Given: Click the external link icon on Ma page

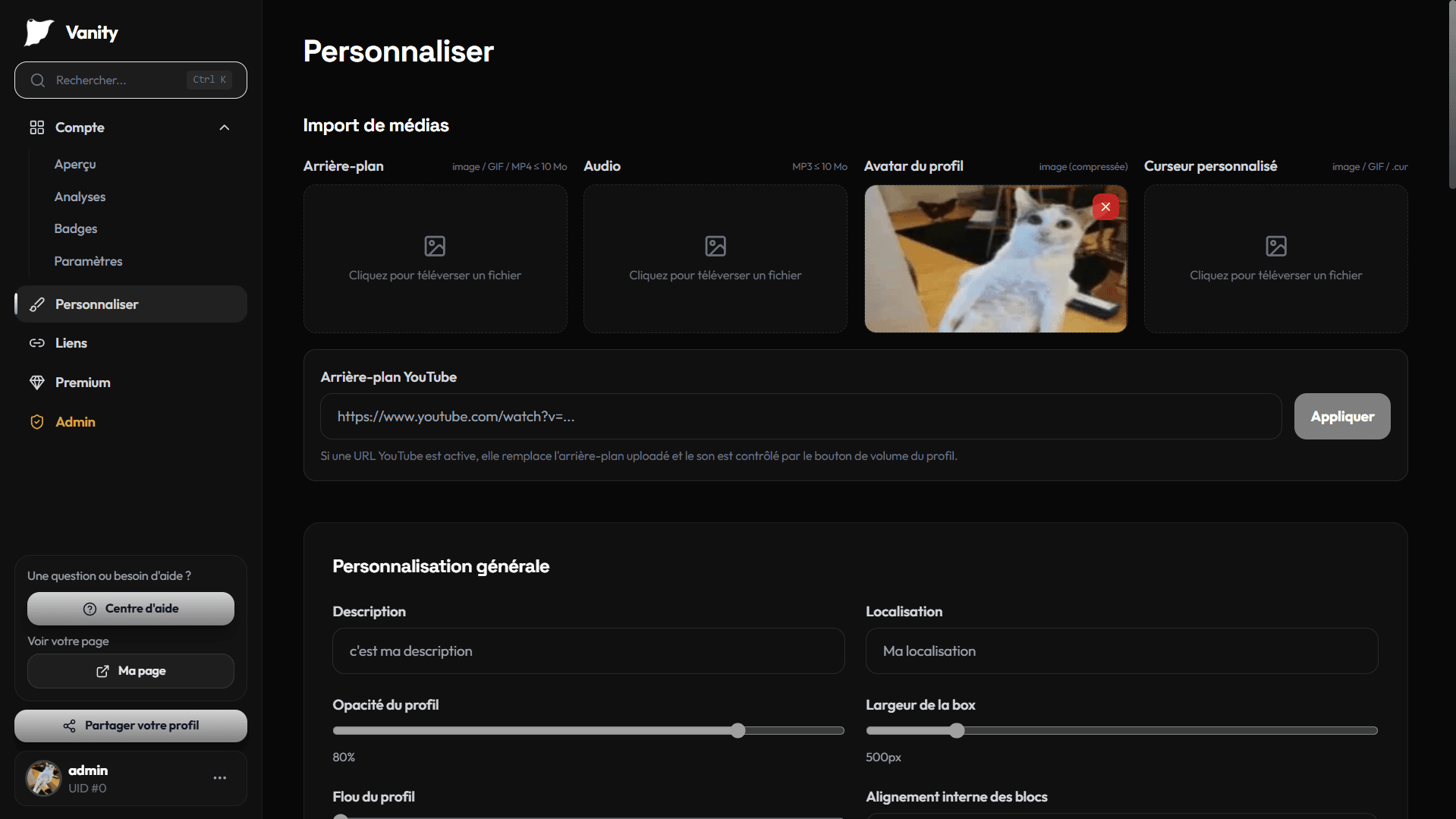Looking at the screenshot, I should (102, 671).
